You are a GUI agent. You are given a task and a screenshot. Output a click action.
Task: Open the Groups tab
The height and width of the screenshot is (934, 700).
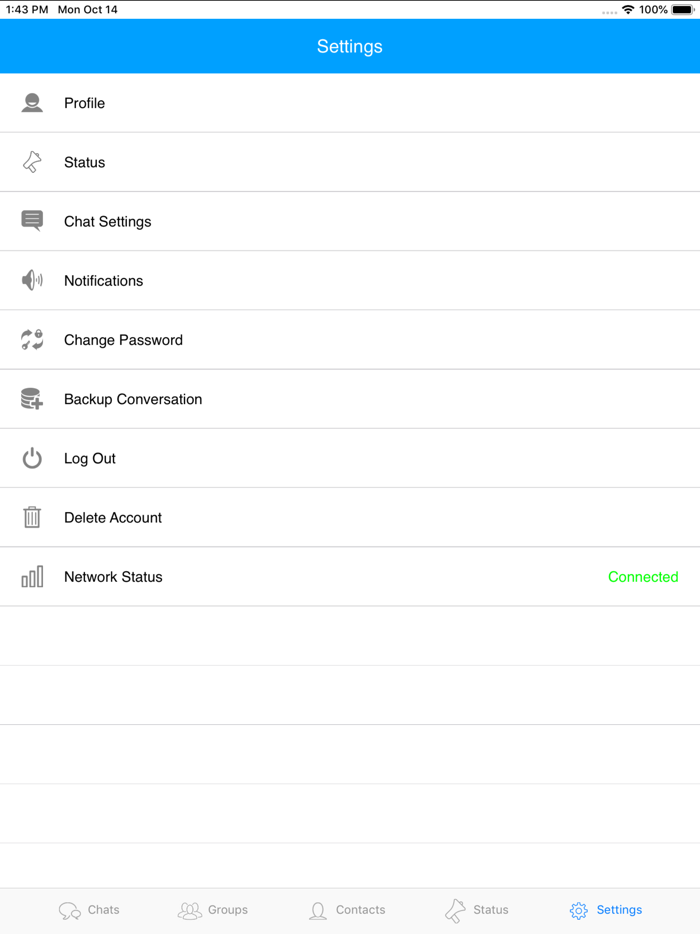[213, 910]
